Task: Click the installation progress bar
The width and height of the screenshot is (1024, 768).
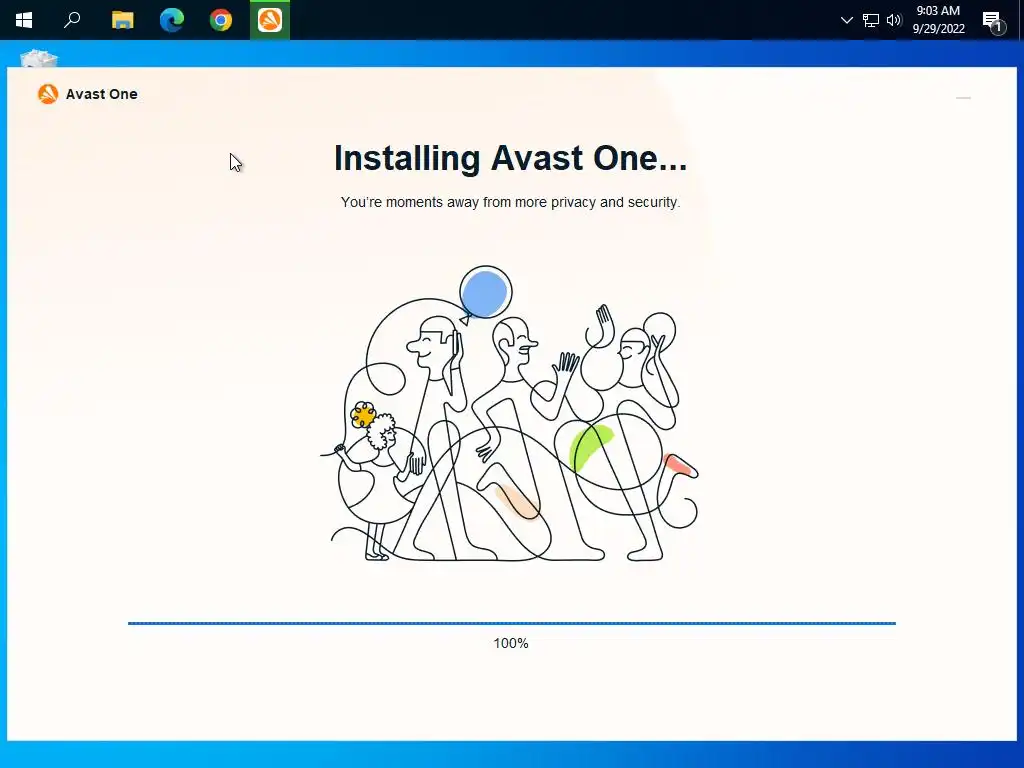Action: point(512,623)
